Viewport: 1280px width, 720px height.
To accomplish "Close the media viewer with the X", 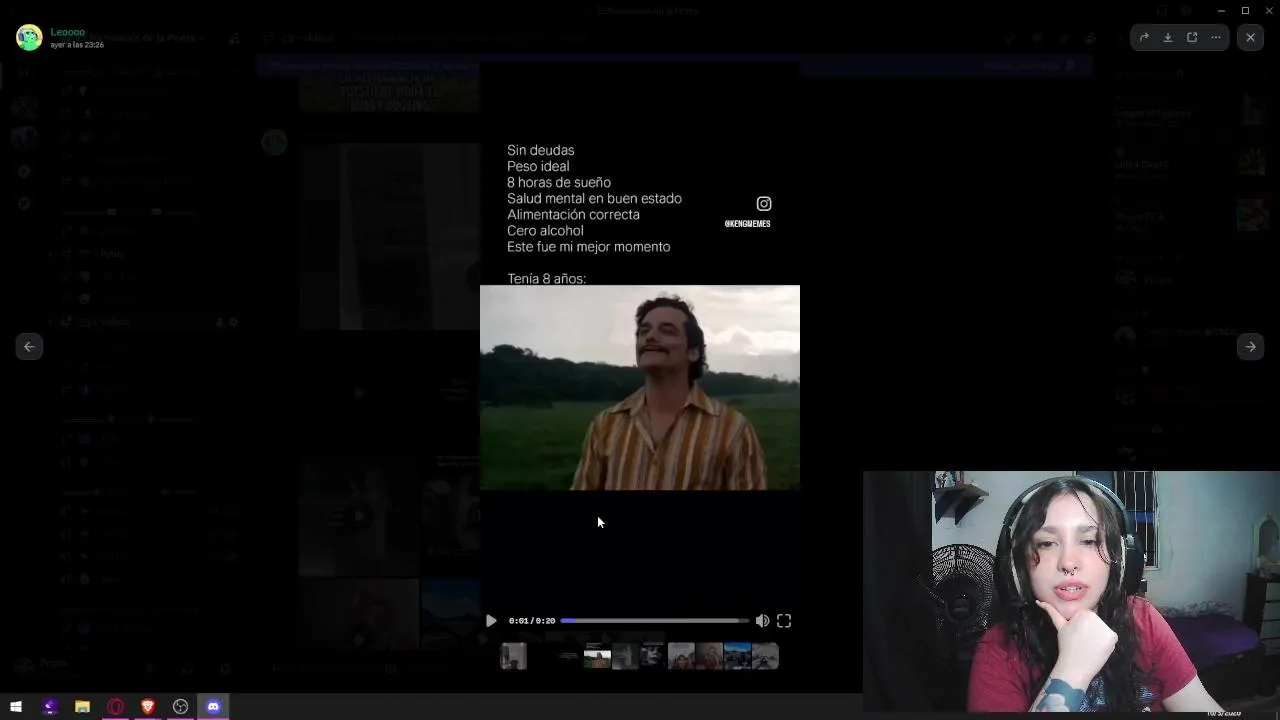I will (x=1250, y=37).
